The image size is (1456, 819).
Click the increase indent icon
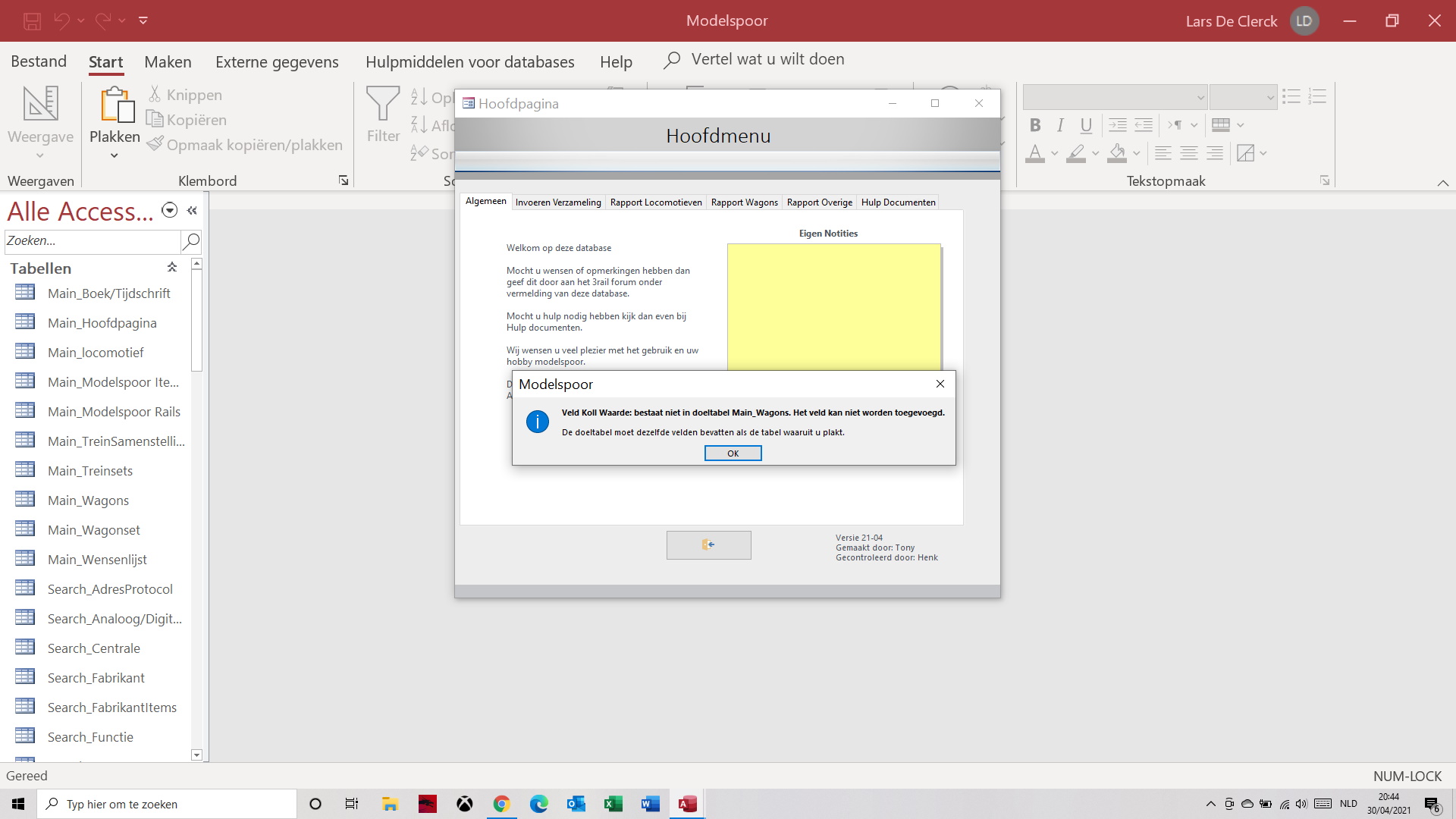[x=1118, y=125]
